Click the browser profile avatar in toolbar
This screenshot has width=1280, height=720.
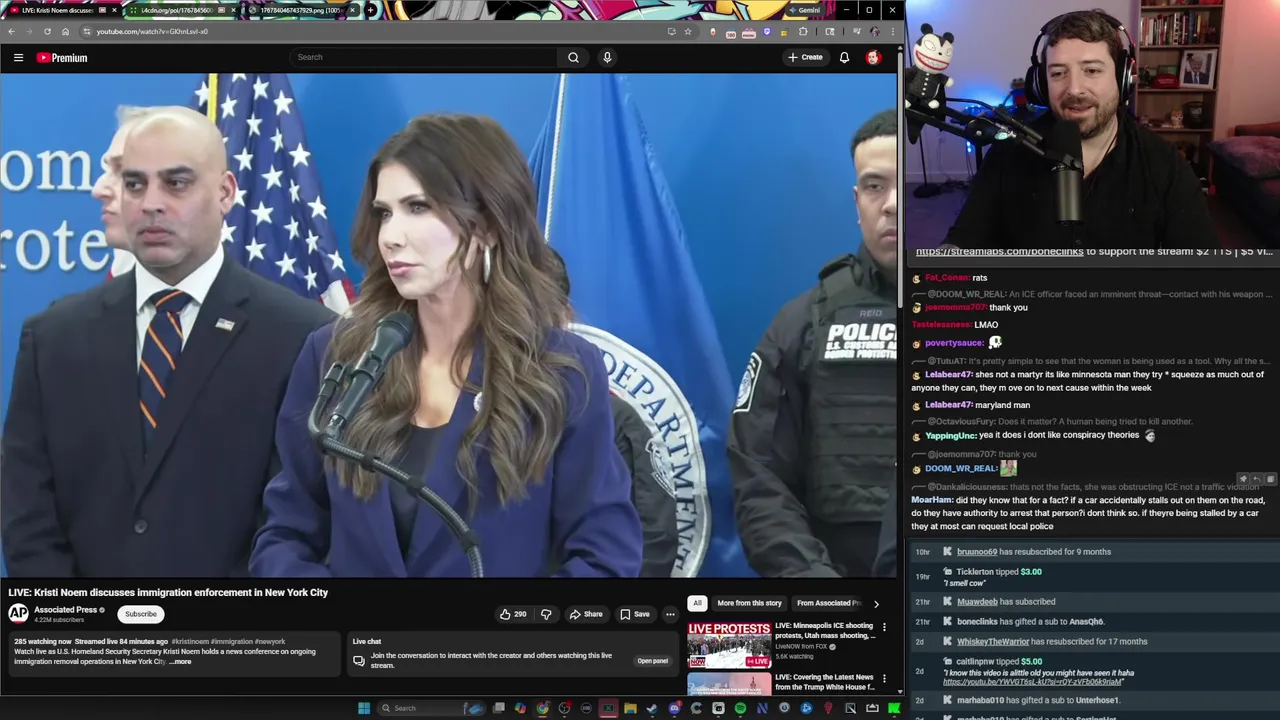pyautogui.click(x=875, y=31)
